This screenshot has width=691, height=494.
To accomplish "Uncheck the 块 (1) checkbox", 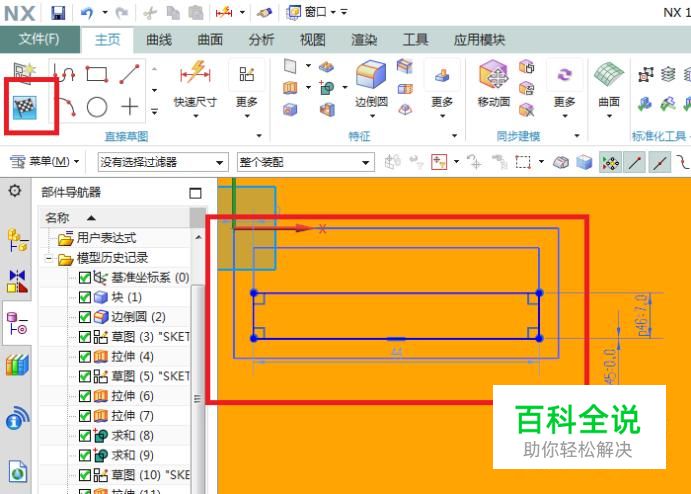I will (x=85, y=297).
